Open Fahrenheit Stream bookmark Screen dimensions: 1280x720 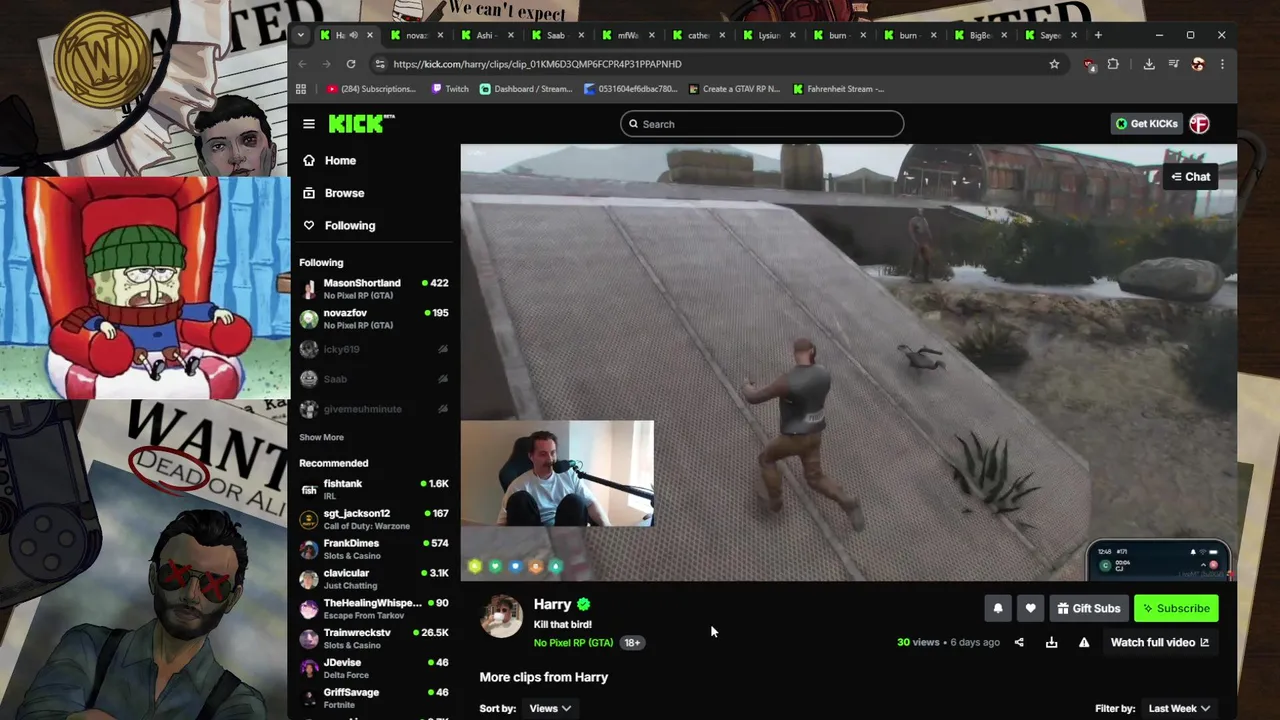(838, 89)
